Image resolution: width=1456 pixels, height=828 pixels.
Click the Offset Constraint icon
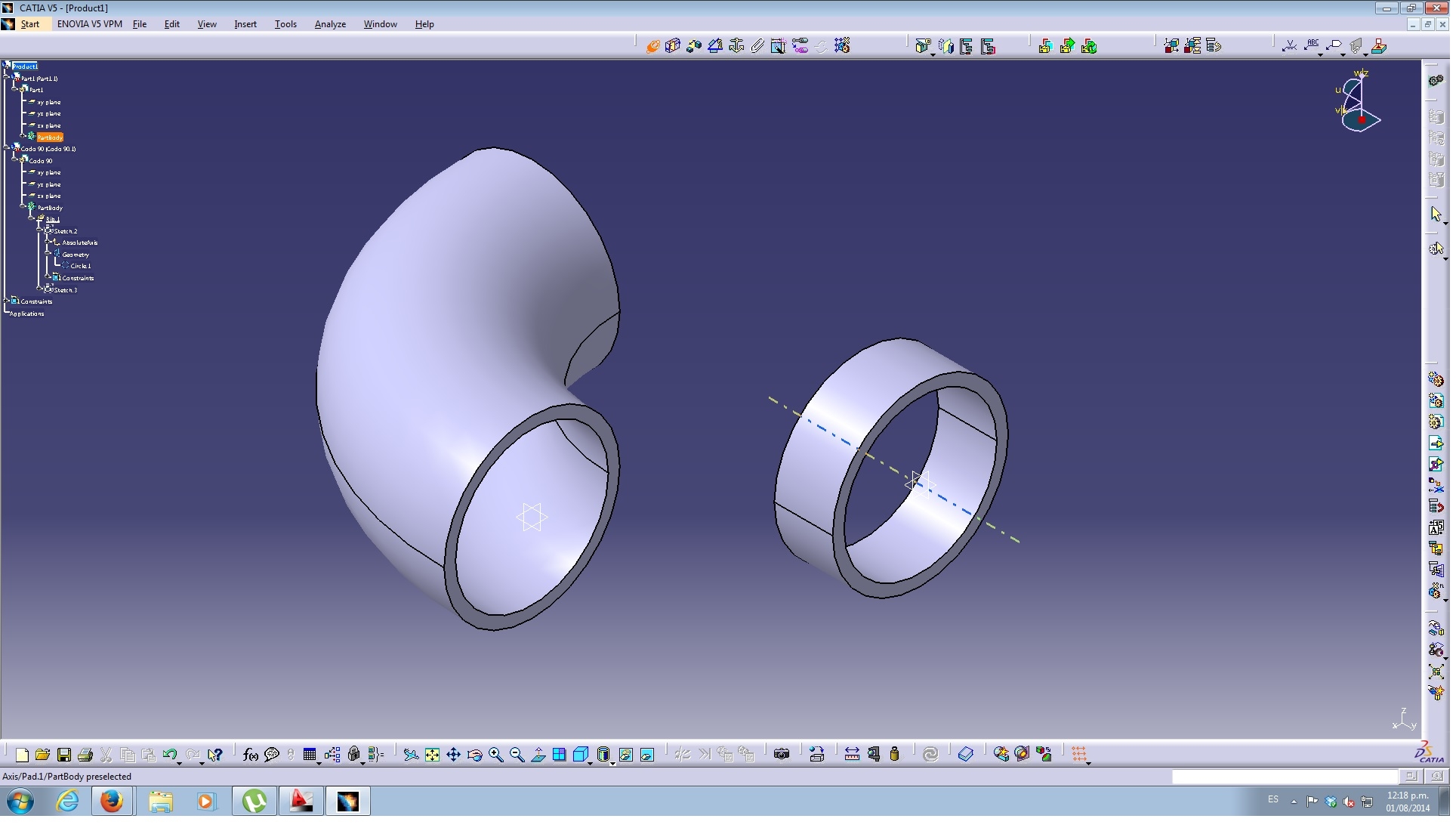(694, 47)
